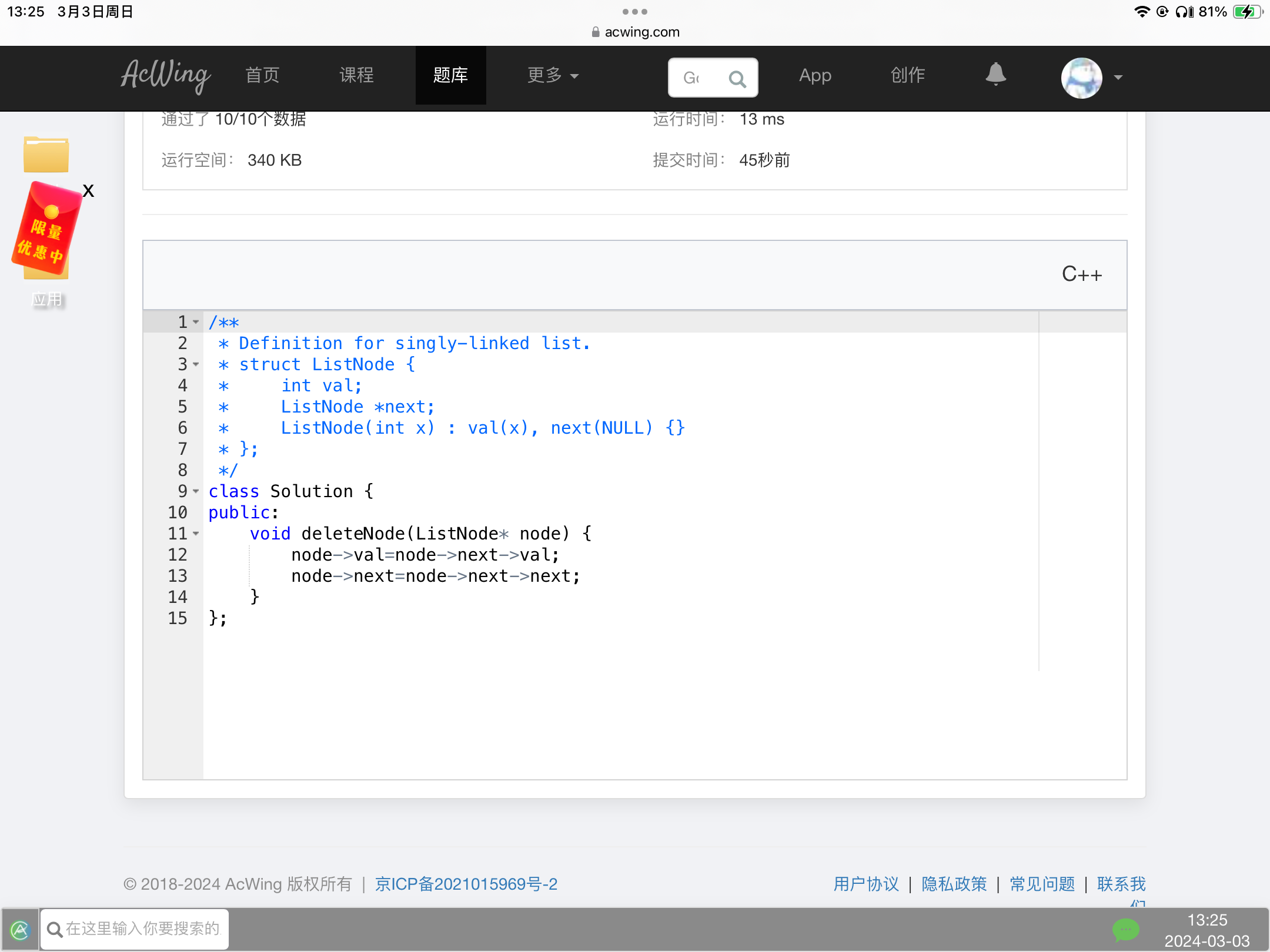Collapse the comment block at line 1
The image size is (1270, 952).
coord(196,322)
